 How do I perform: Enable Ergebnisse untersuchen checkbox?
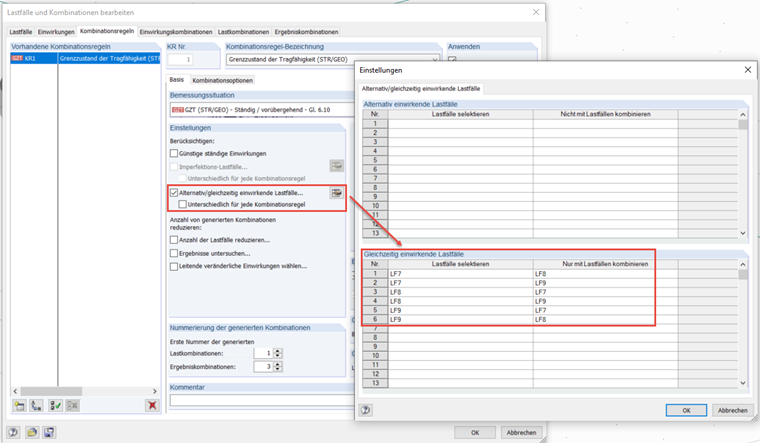tap(174, 253)
